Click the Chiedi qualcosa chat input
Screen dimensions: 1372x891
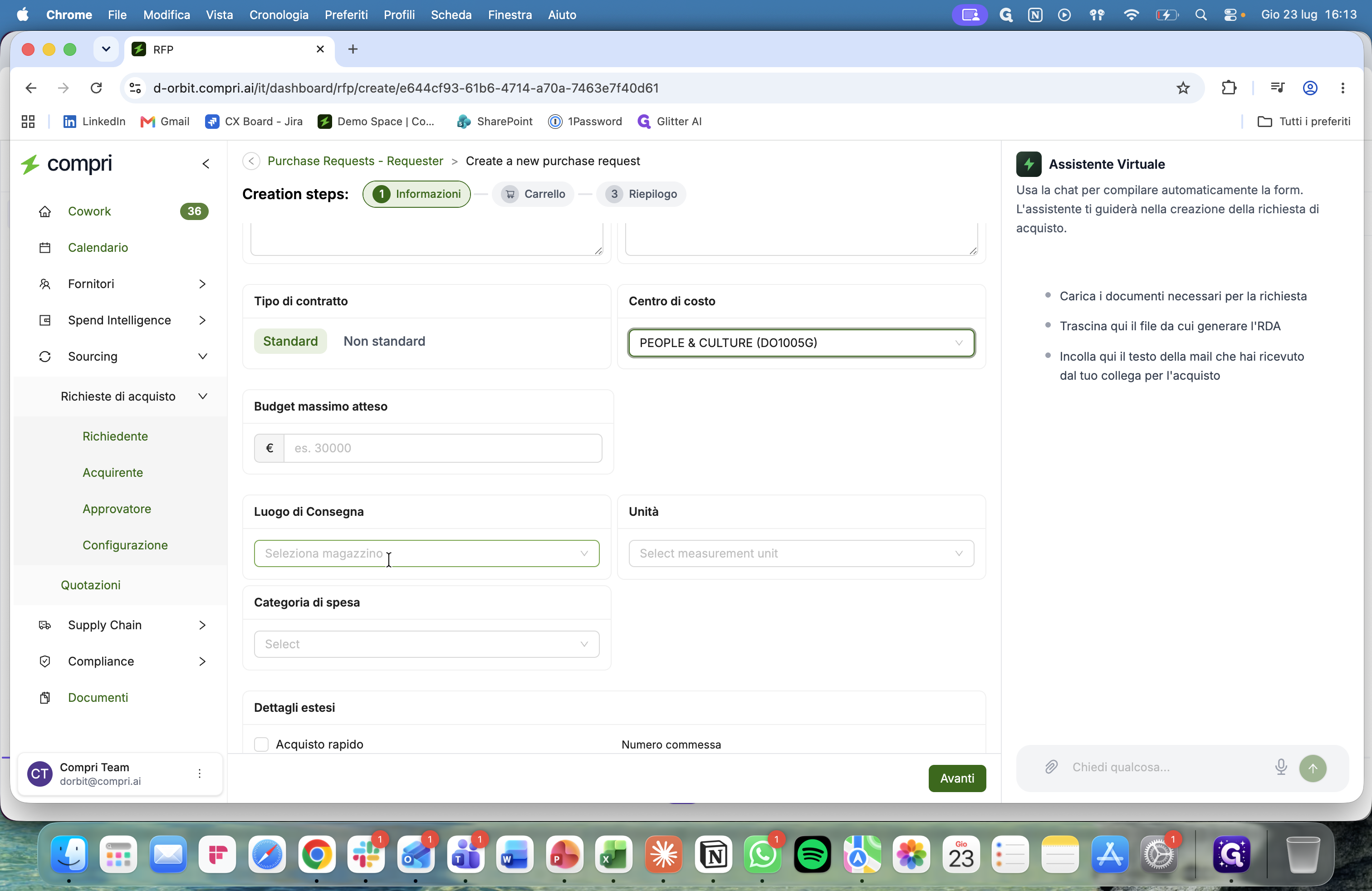[1165, 768]
